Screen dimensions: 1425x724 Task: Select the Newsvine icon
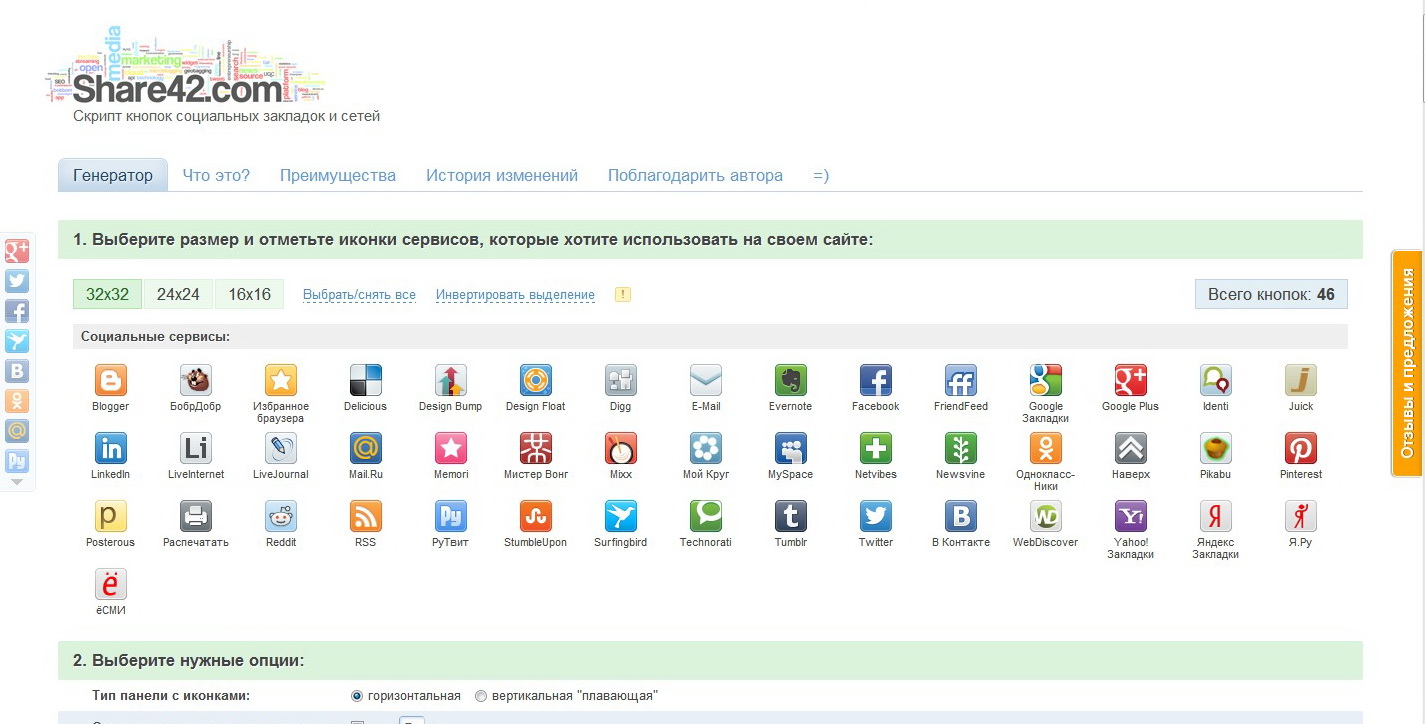point(961,448)
